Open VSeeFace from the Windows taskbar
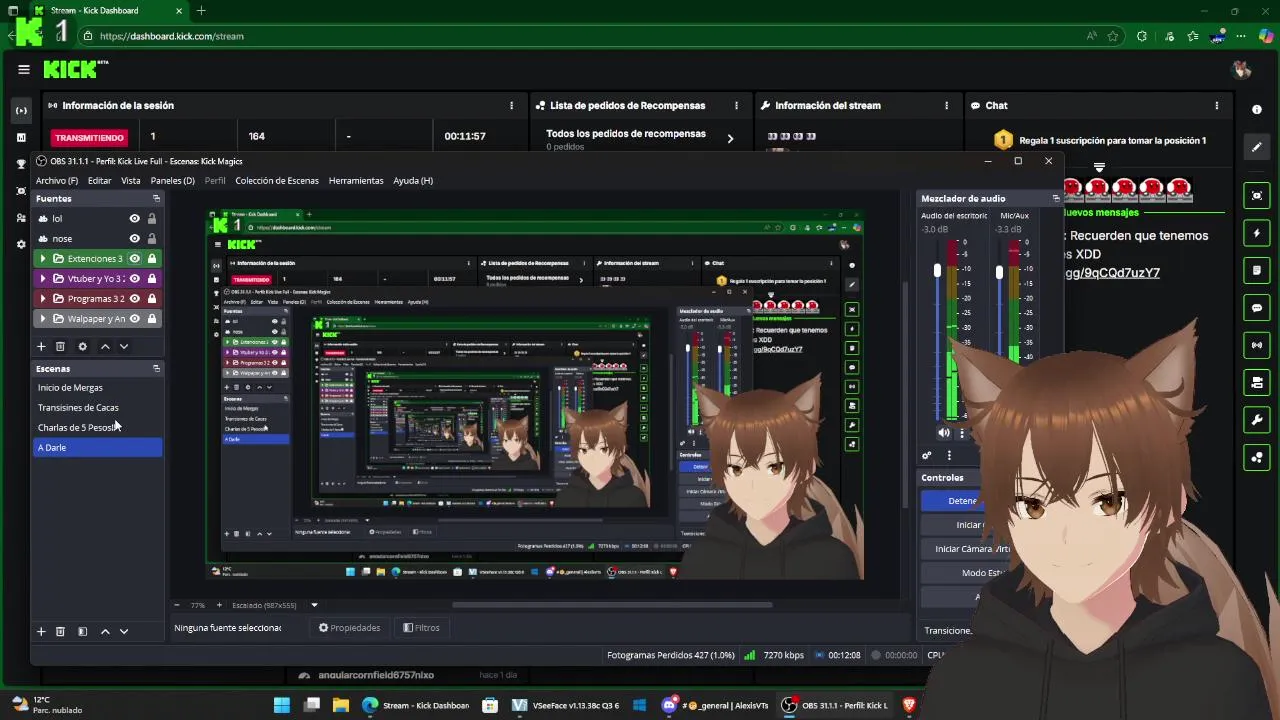Viewport: 1280px width, 720px height. pyautogui.click(x=566, y=705)
